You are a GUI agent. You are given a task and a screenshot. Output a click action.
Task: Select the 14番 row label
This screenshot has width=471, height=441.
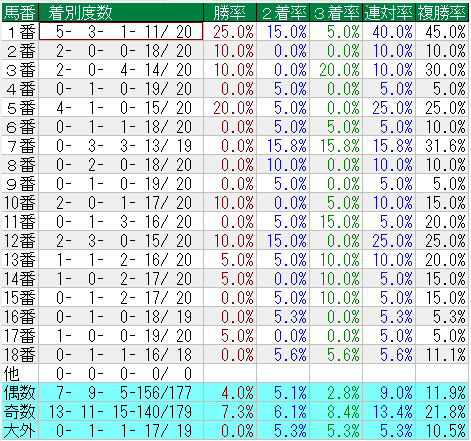coord(20,279)
